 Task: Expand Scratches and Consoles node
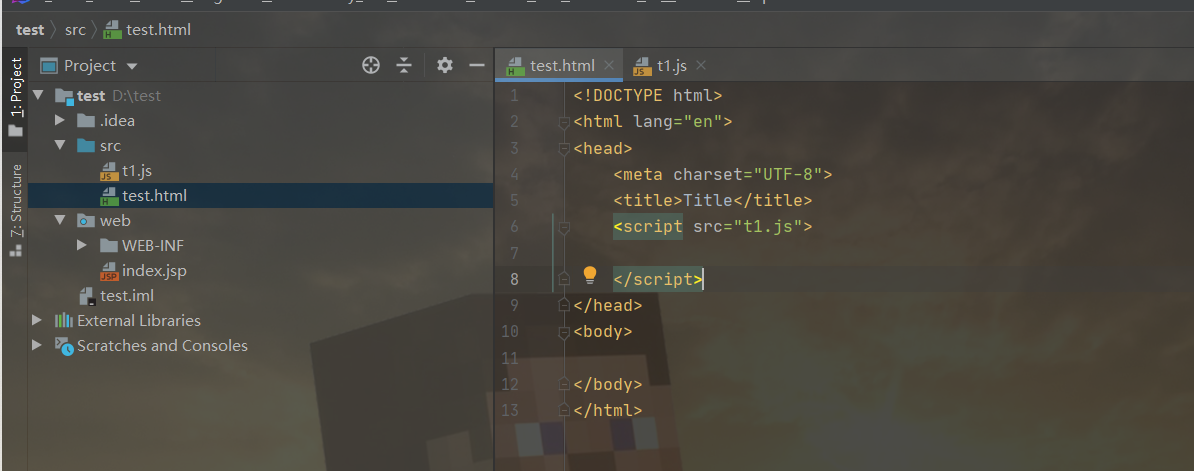(x=37, y=345)
